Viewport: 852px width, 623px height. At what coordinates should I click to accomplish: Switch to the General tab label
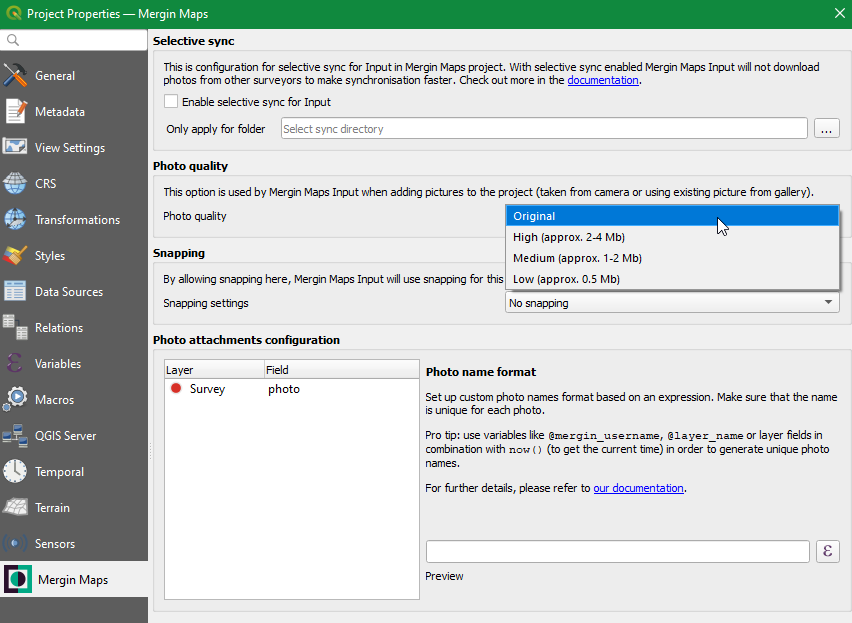tap(55, 75)
